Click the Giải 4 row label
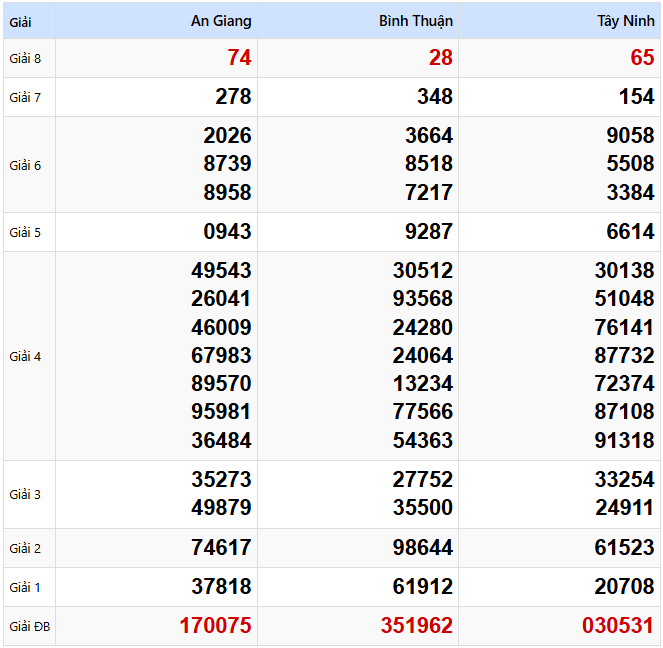 click(x=26, y=356)
